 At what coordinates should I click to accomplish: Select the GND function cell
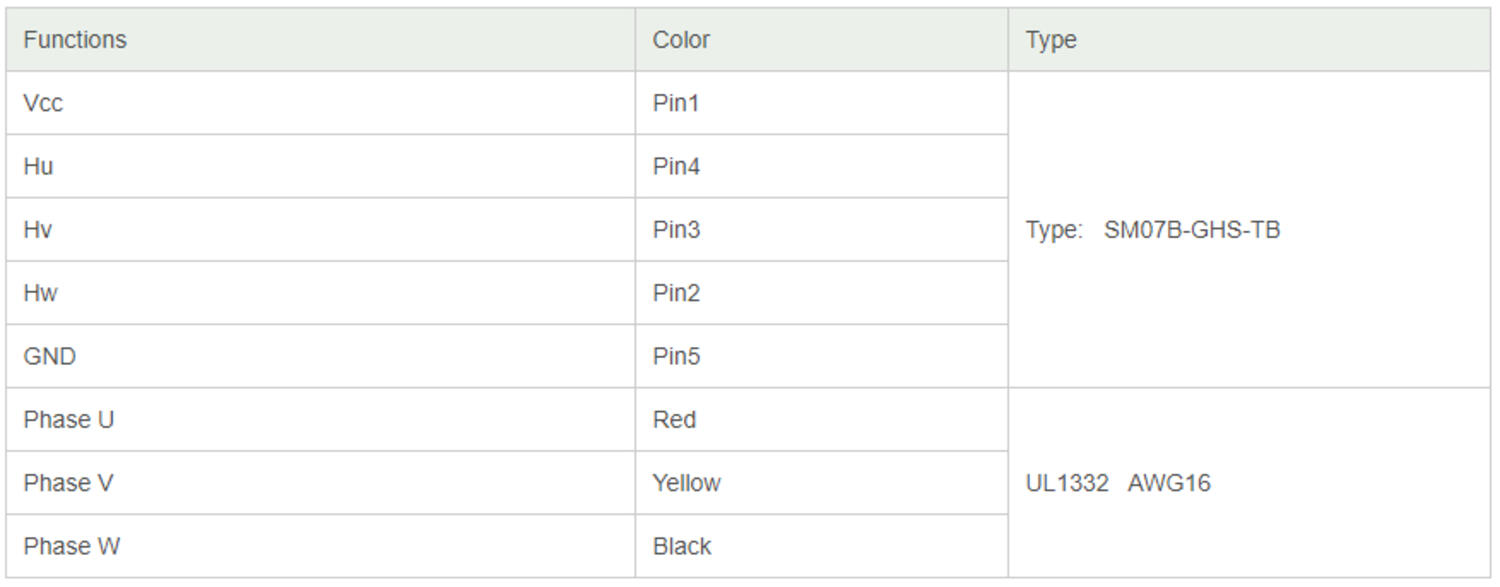tap(320, 356)
